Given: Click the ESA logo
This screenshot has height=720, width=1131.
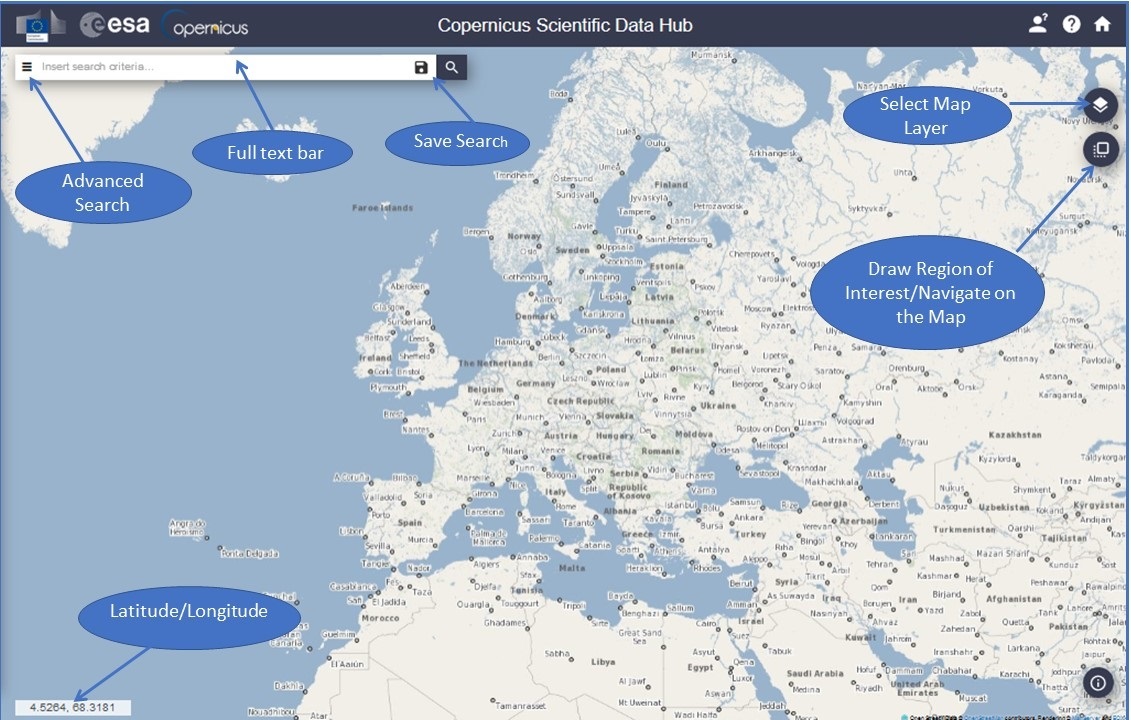Looking at the screenshot, I should point(115,25).
